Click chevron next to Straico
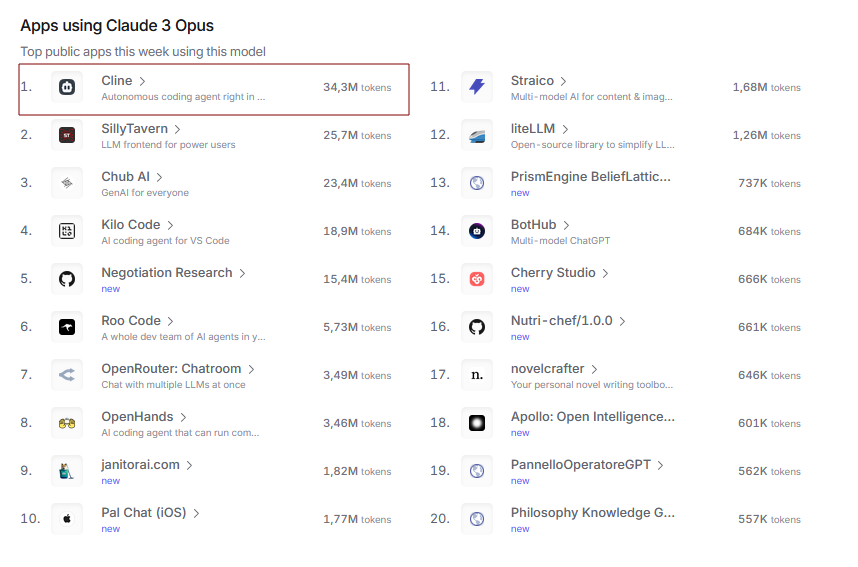 tap(563, 82)
